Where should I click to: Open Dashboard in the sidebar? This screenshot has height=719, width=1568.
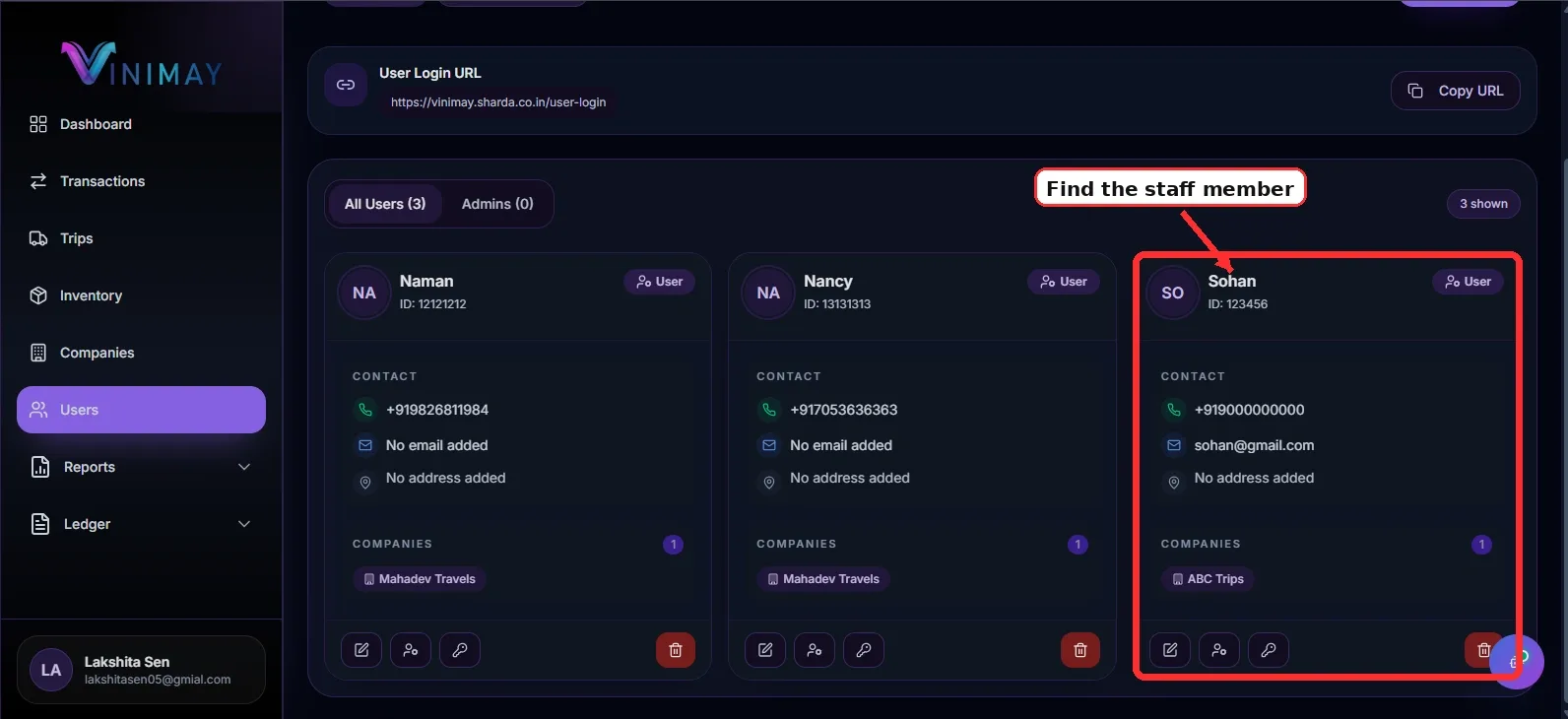tap(141, 124)
